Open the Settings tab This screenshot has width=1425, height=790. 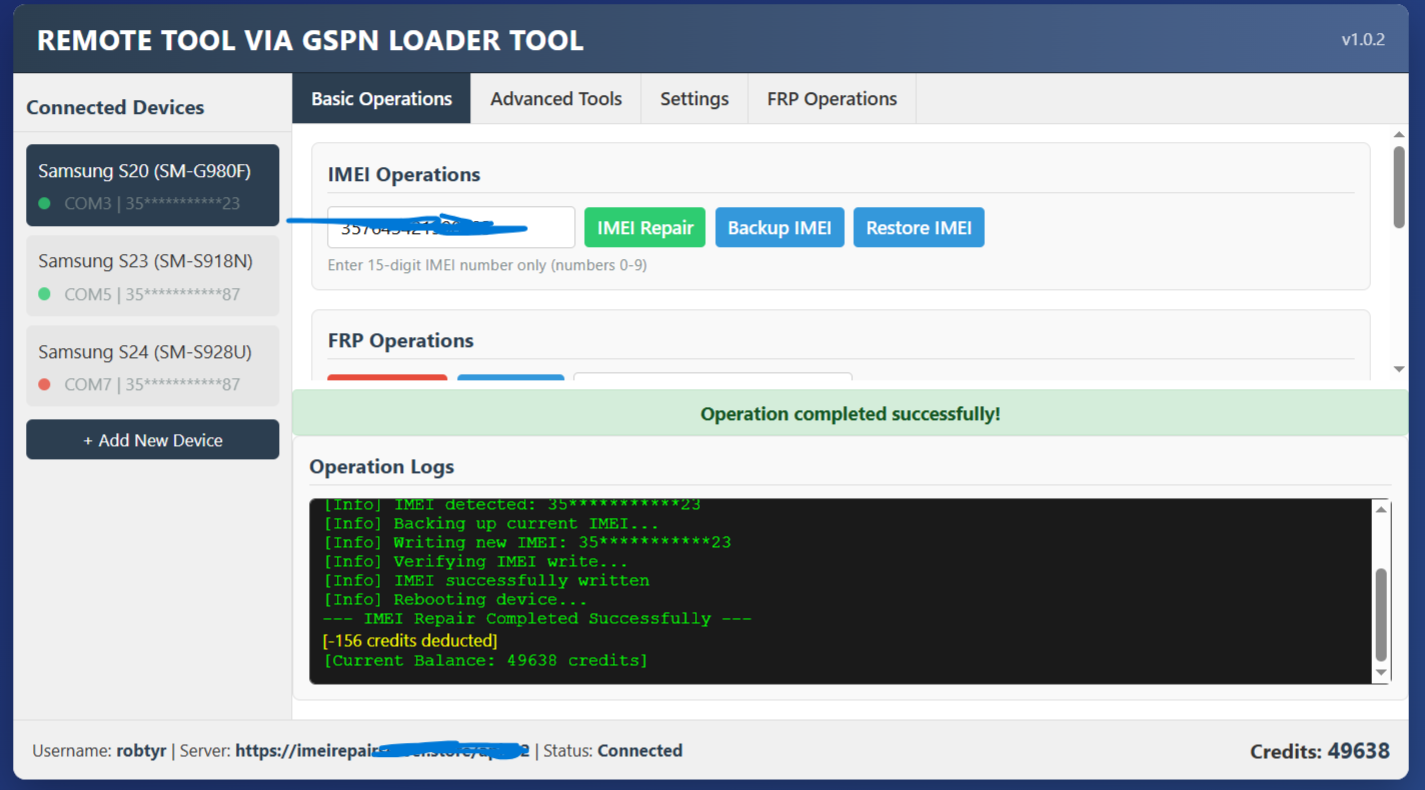pos(694,99)
